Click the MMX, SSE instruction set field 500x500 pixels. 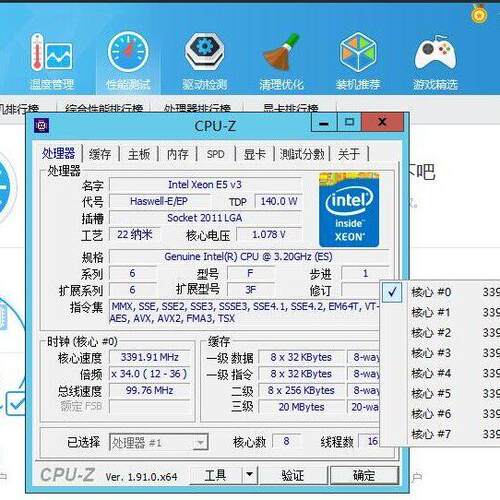245,312
